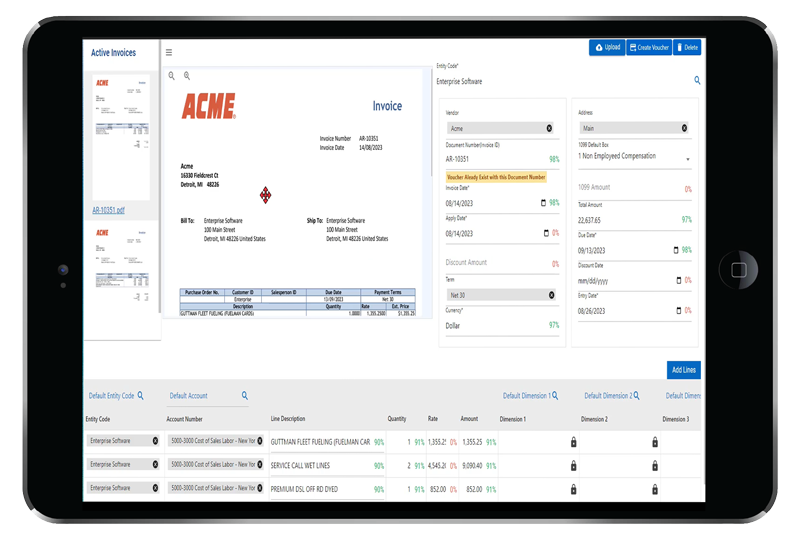
Task: Clear account number in SERVICE CALL row
Action: [x=260, y=464]
